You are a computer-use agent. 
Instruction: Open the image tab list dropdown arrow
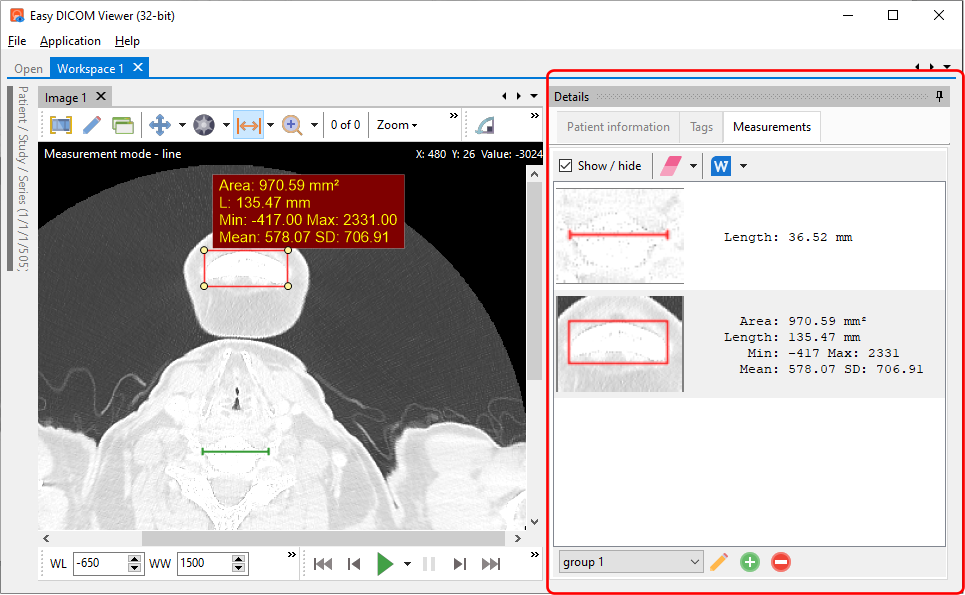(534, 96)
